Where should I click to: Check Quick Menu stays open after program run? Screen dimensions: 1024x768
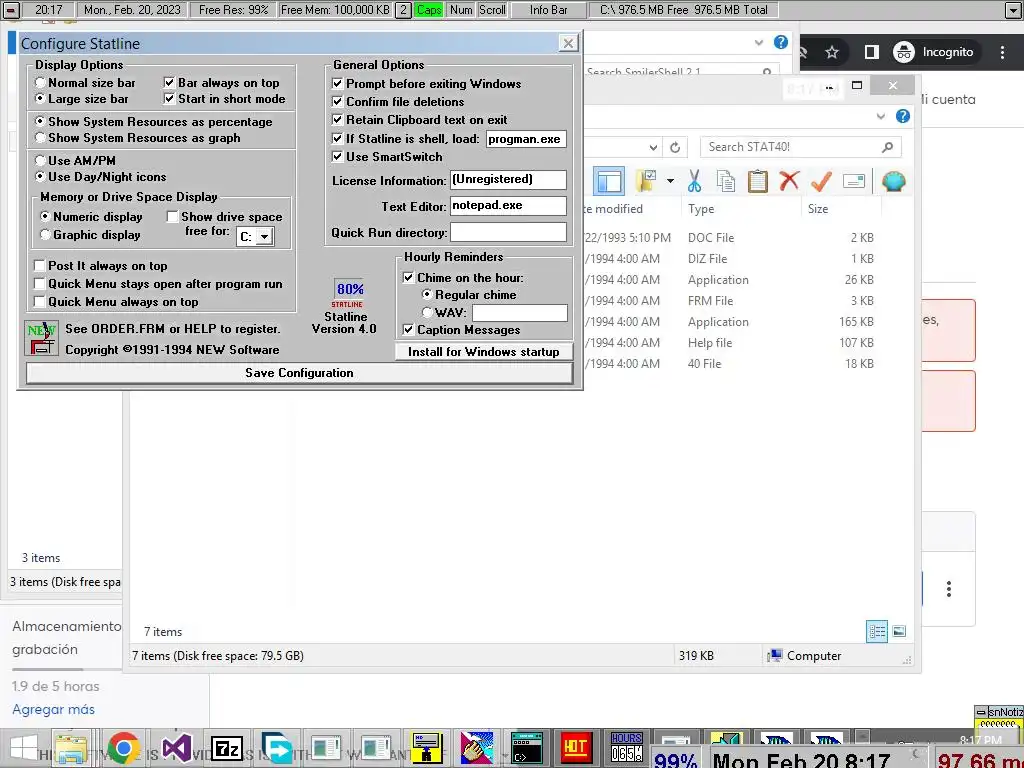pyautogui.click(x=159, y=284)
